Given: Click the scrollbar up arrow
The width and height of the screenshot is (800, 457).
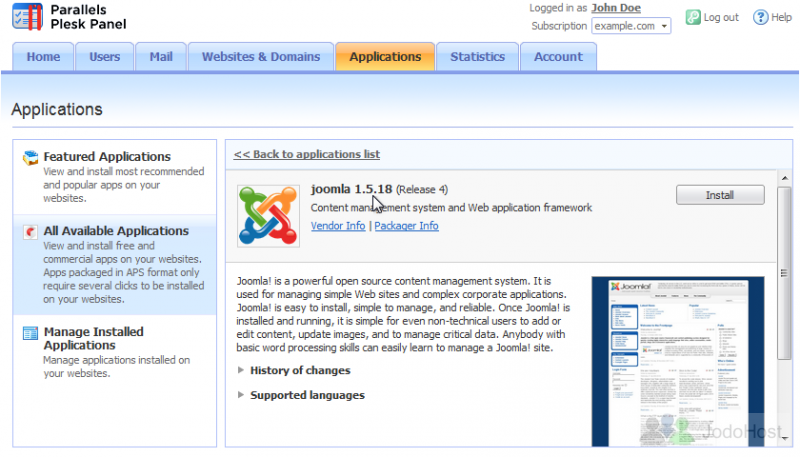Looking at the screenshot, I should 785,178.
